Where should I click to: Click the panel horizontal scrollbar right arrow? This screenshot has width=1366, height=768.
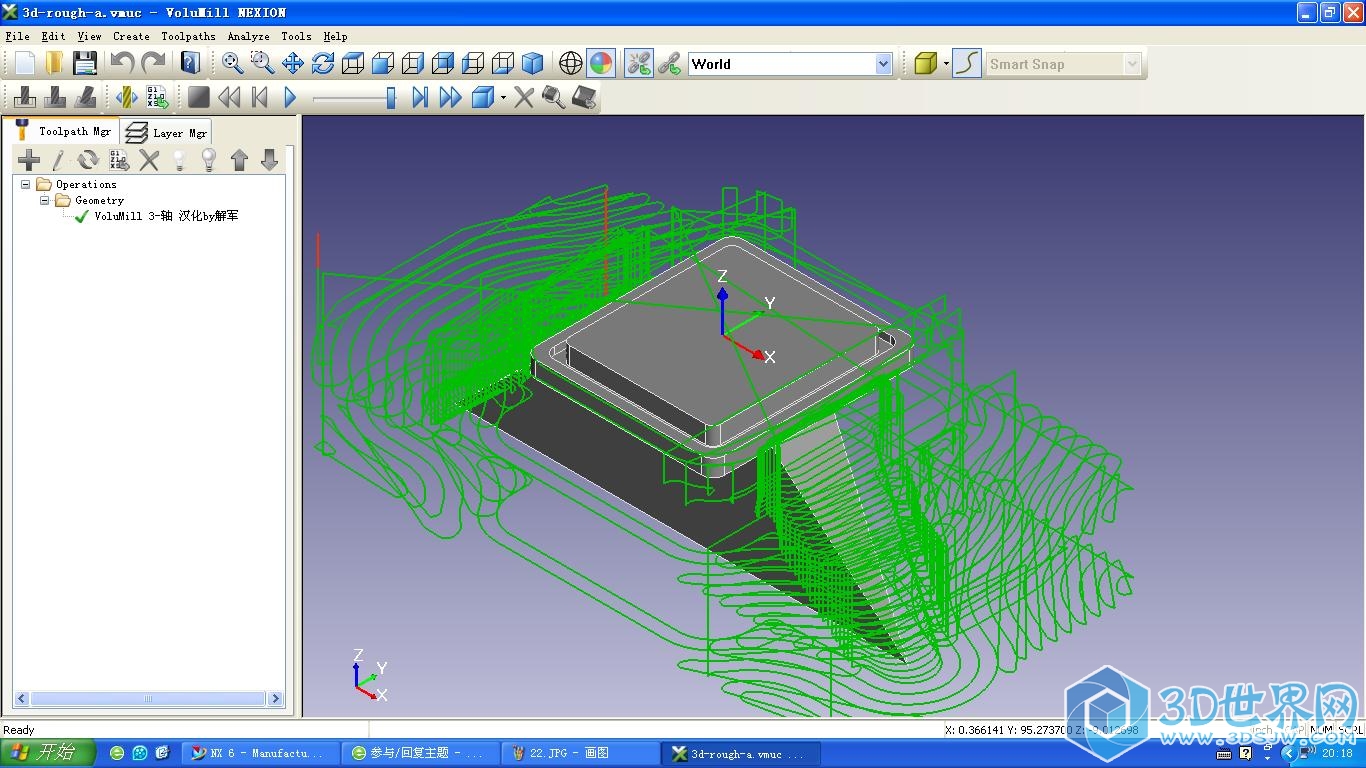pos(277,699)
